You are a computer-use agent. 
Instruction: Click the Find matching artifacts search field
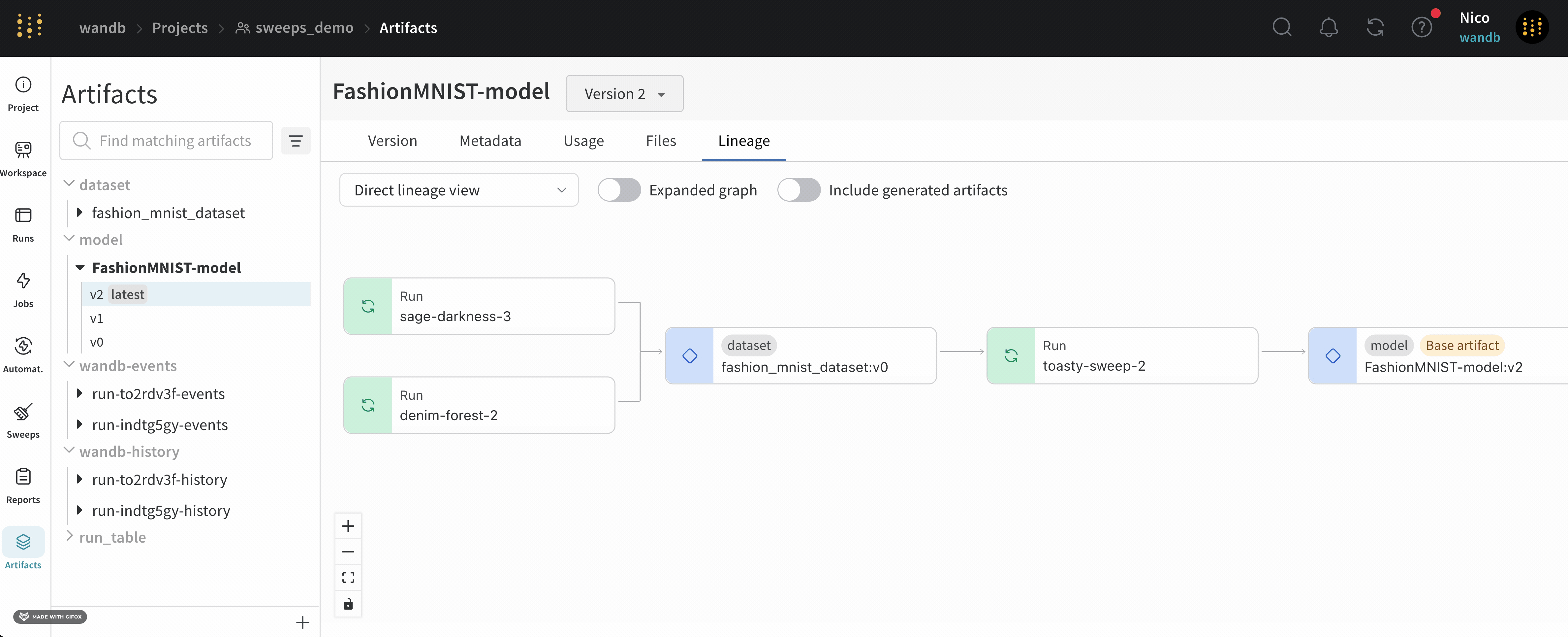[x=175, y=141]
